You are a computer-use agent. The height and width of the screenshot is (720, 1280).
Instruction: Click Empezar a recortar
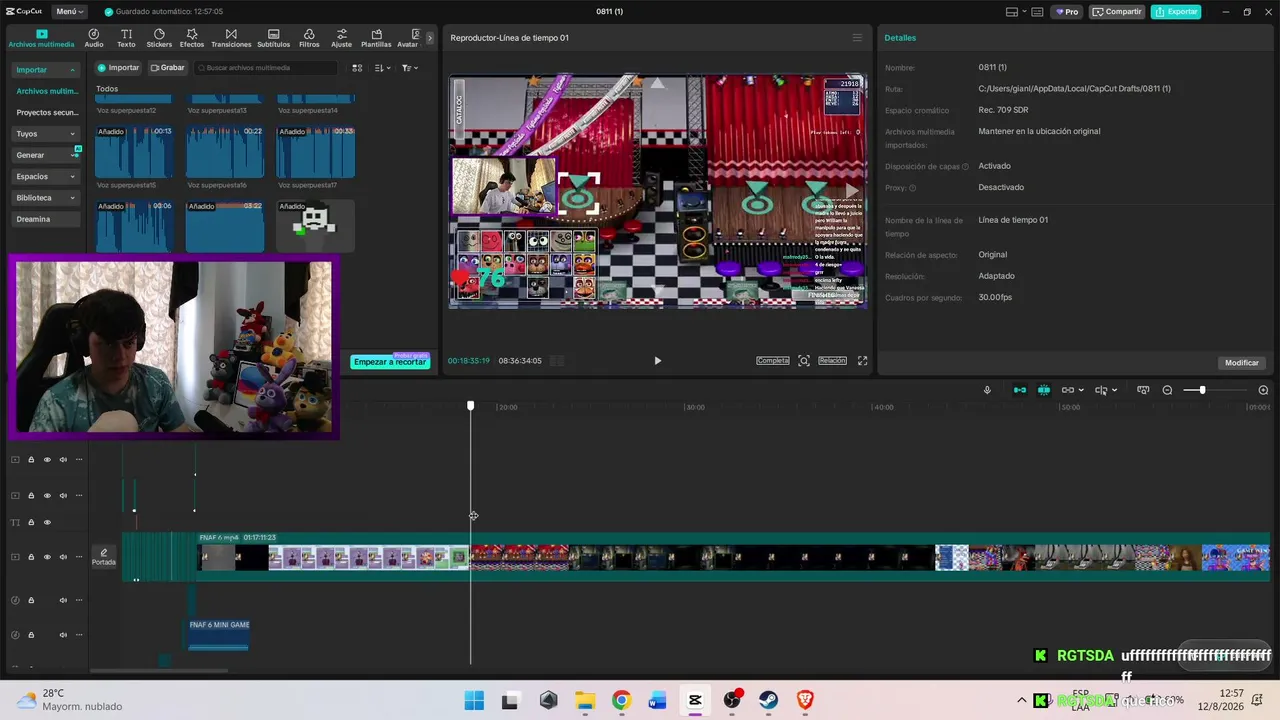(x=390, y=362)
